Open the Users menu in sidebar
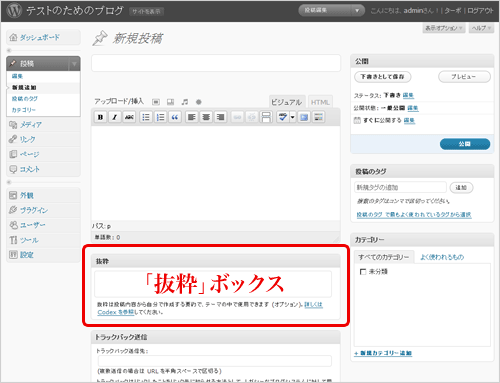500x383 pixels. [43, 225]
